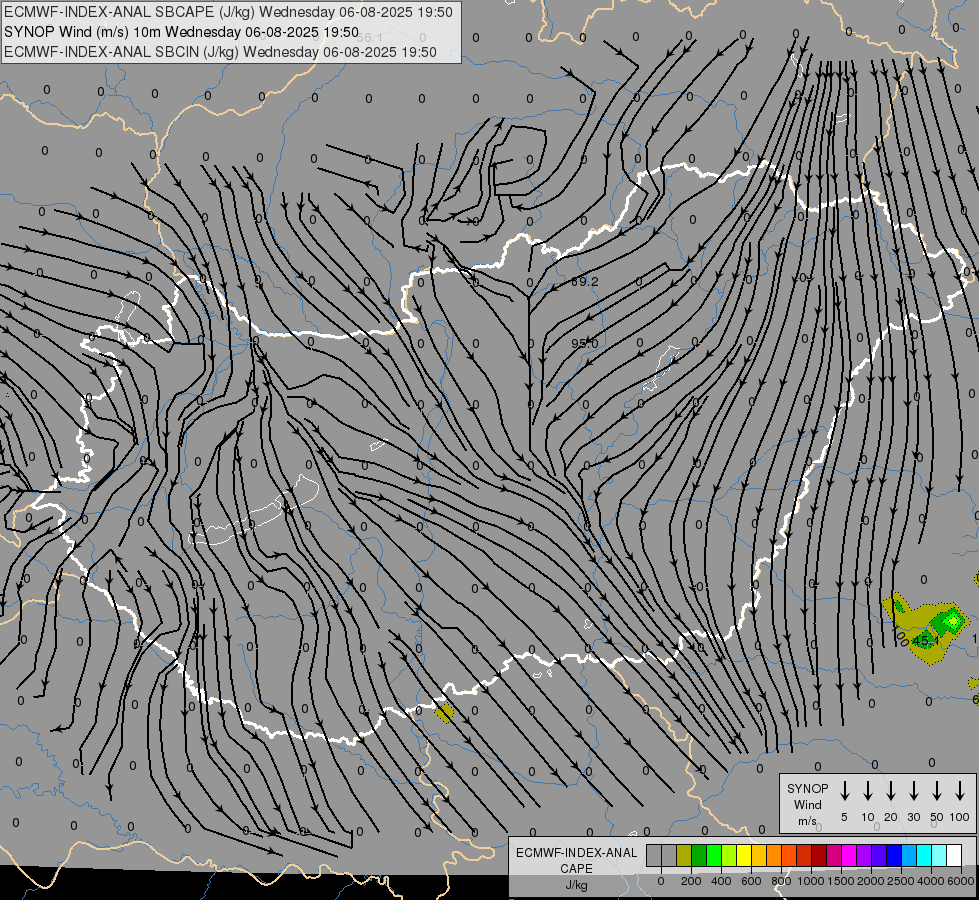Click the '4000' tick label on CAPE scale
The height and width of the screenshot is (900, 979).
click(x=930, y=881)
